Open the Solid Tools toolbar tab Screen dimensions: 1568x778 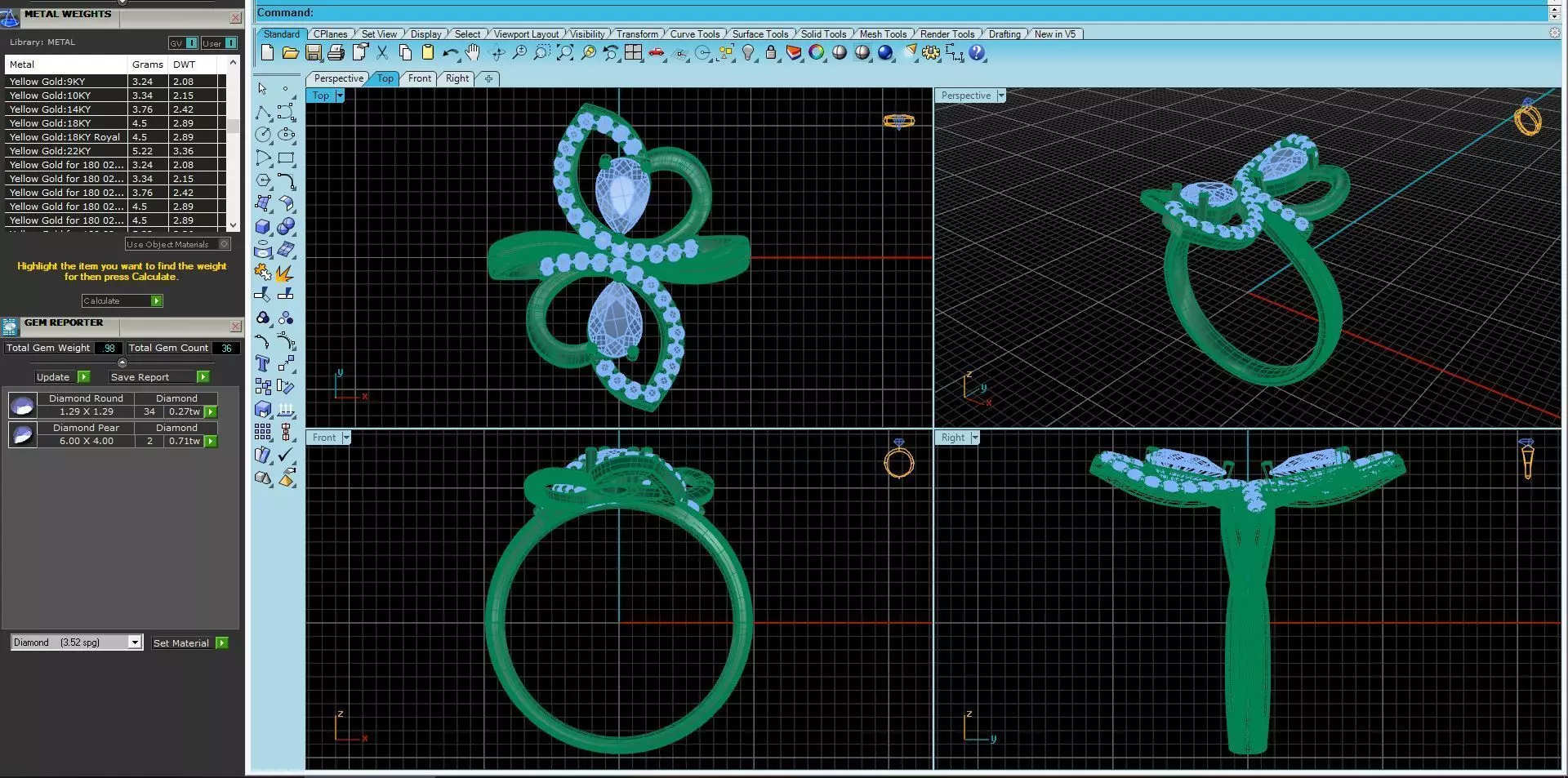pyautogui.click(x=823, y=34)
